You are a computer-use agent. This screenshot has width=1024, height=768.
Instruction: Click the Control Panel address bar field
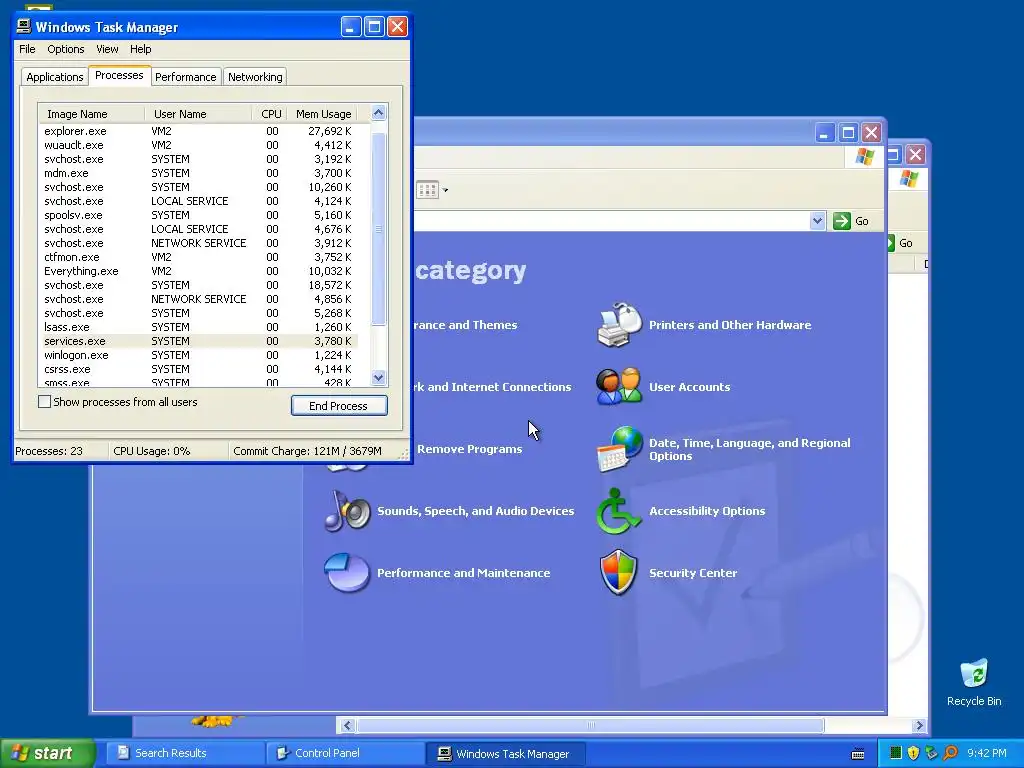[x=611, y=221]
